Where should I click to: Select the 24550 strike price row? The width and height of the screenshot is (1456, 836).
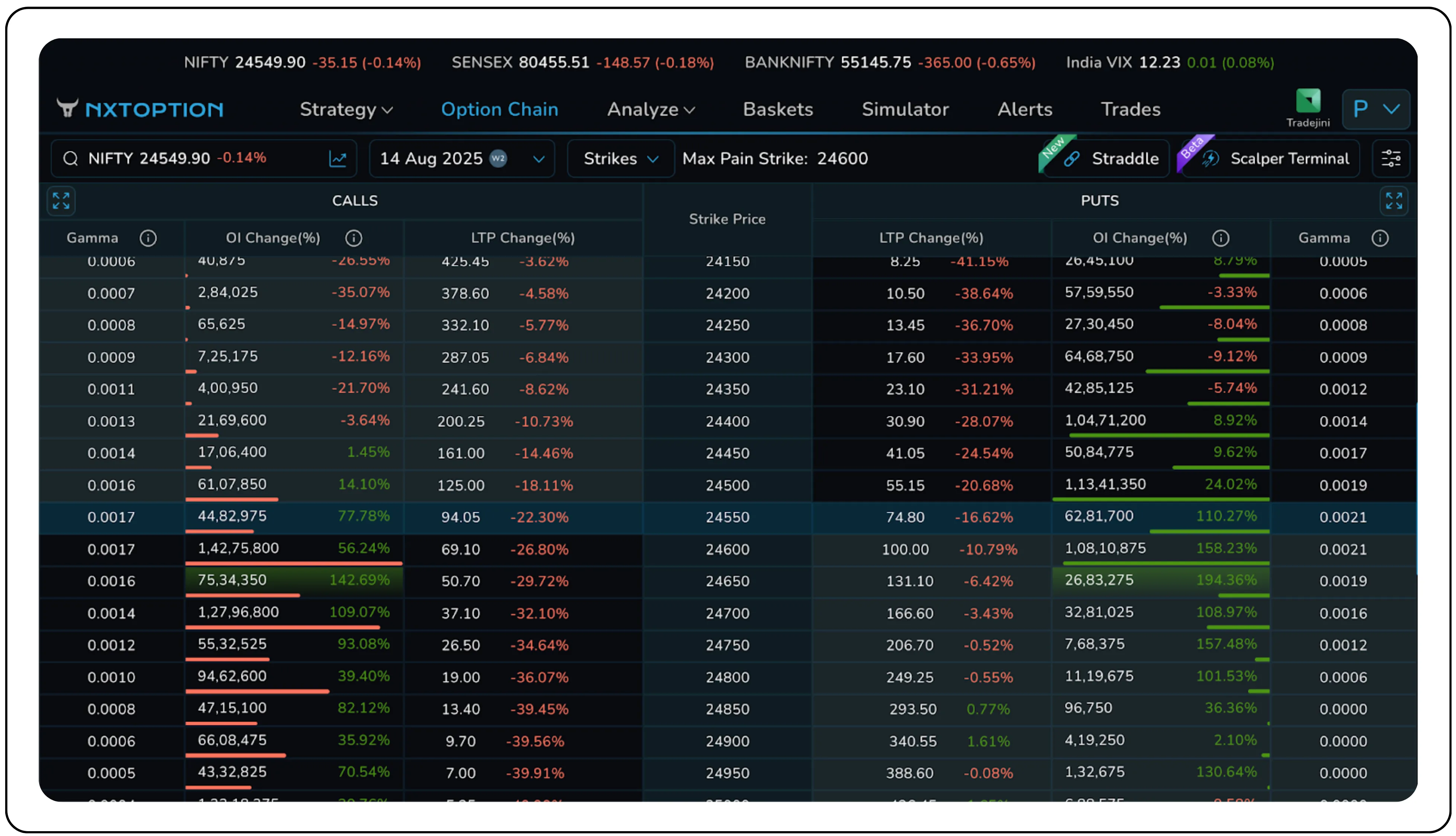point(727,517)
